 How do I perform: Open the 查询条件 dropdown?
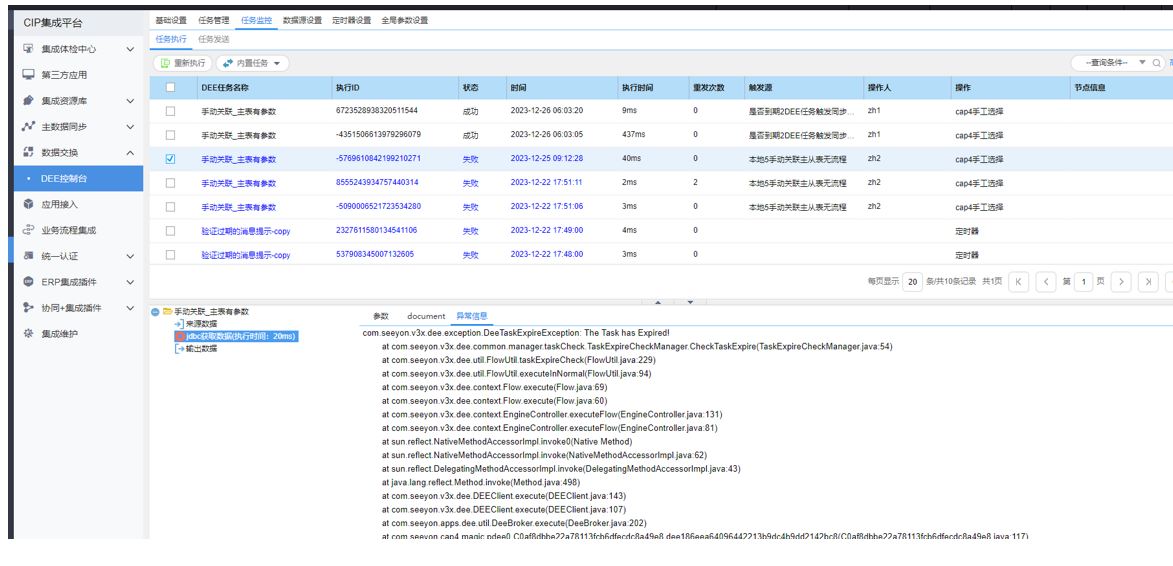1142,63
